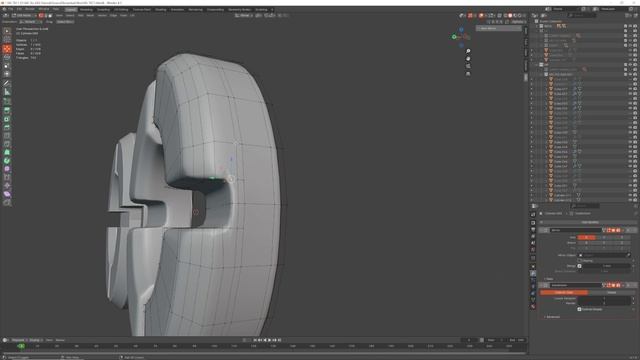Toggle Mirror modifier Axis Y
Viewport: 640px width, 360px height.
click(604, 237)
